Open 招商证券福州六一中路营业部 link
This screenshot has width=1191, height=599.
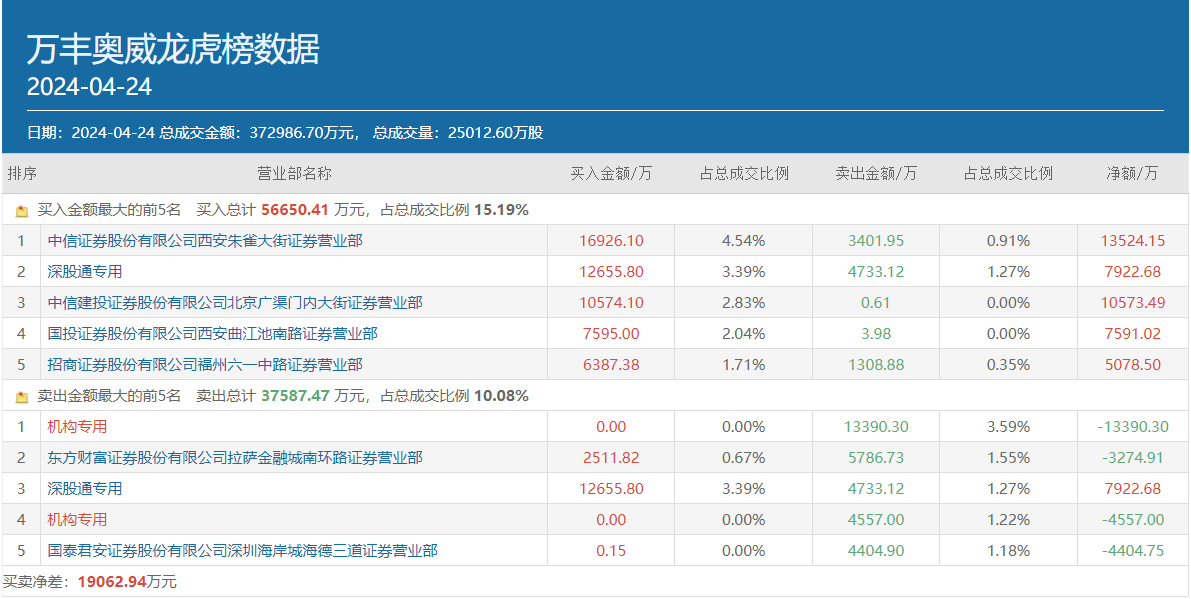pyautogui.click(x=205, y=365)
